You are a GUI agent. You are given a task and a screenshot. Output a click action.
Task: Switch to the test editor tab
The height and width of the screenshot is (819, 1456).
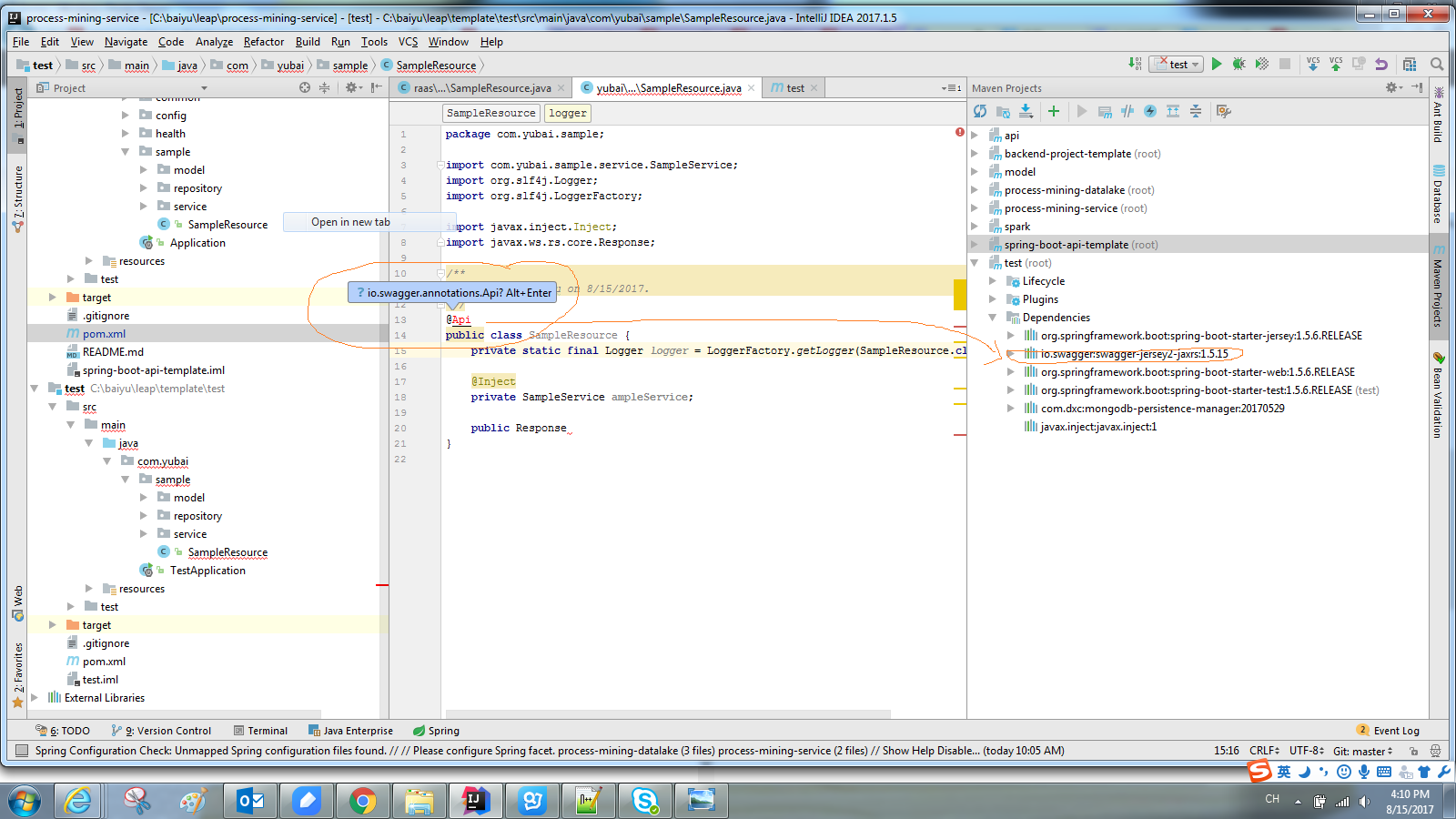point(794,88)
